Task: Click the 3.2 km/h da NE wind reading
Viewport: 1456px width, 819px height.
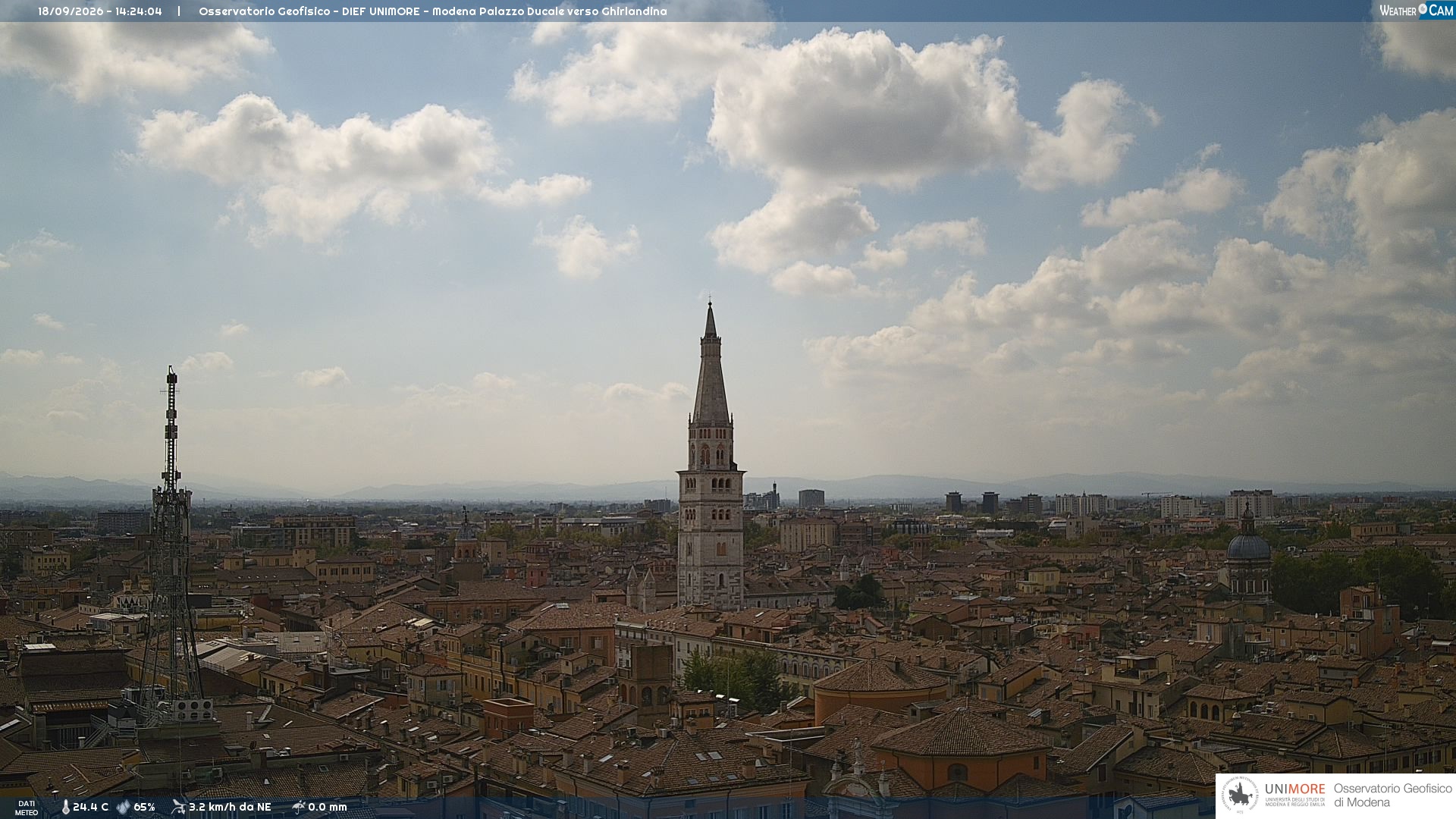Action: click(230, 807)
